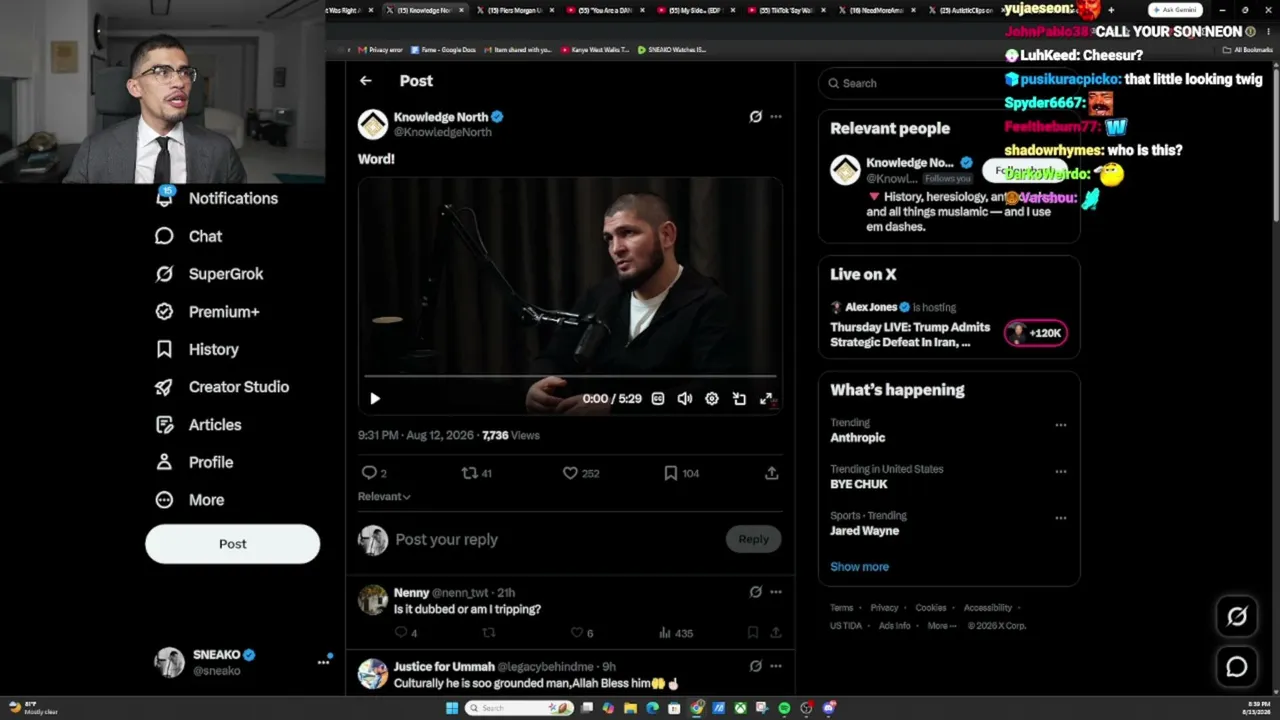
Task: Ask Grok about Nenny's reply
Action: [x=756, y=592]
